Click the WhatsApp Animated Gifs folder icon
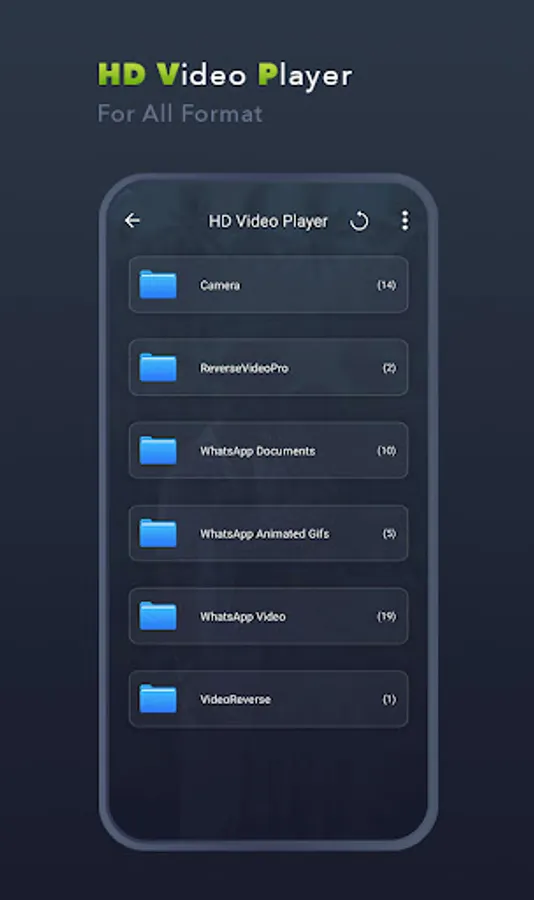The width and height of the screenshot is (534, 900). click(x=158, y=533)
